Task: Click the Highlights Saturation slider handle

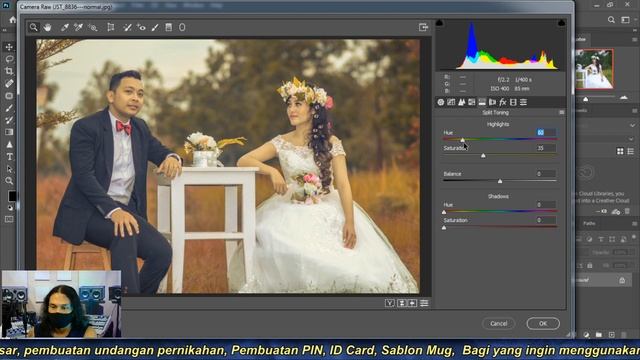Action: pyautogui.click(x=483, y=156)
